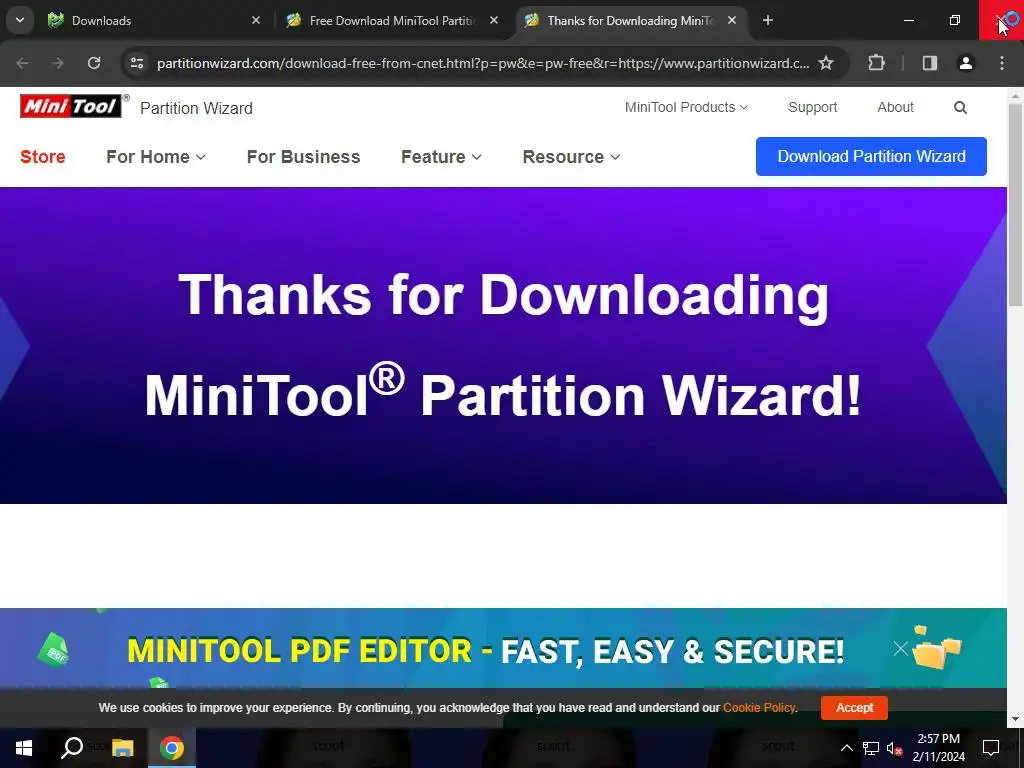Viewport: 1024px width, 768px height.
Task: Accept the cookie notice
Action: (854, 707)
